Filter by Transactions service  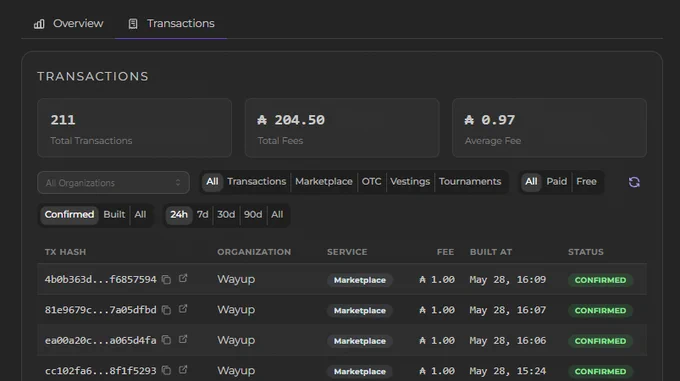pos(257,182)
